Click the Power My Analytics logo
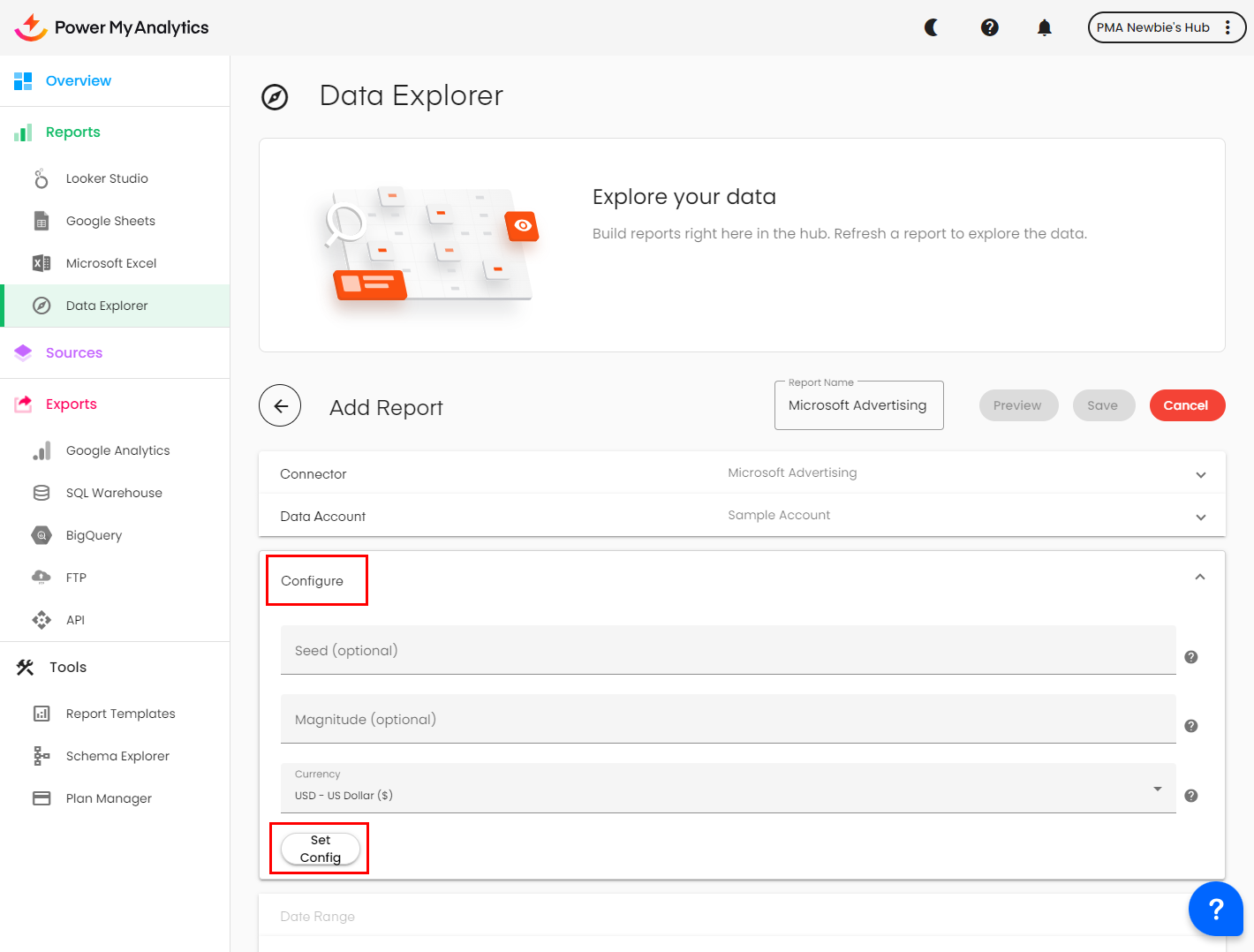The height and width of the screenshot is (952, 1254). click(x=112, y=27)
